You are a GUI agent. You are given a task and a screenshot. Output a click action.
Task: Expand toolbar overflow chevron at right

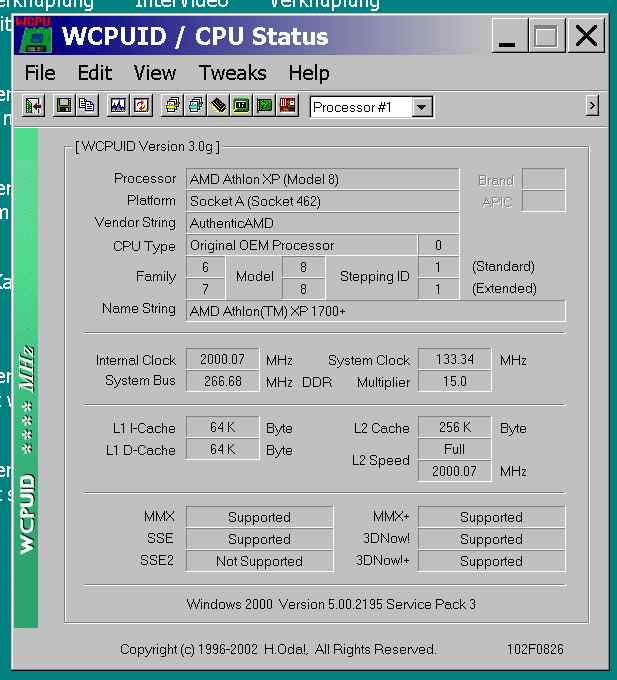click(592, 105)
